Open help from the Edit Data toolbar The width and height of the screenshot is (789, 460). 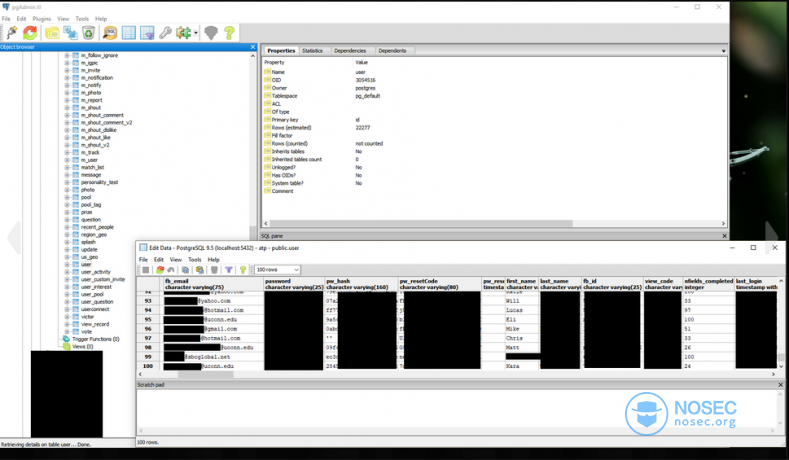pyautogui.click(x=243, y=270)
